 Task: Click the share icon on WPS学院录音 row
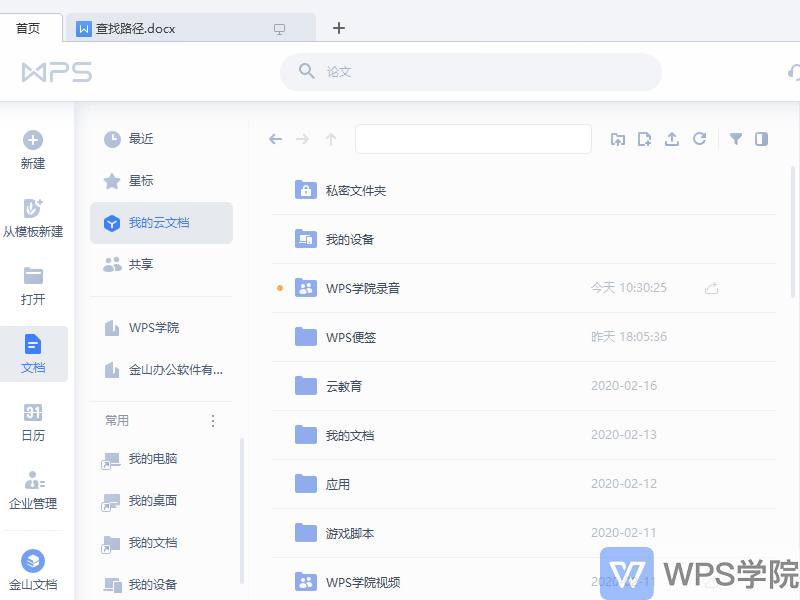click(712, 288)
